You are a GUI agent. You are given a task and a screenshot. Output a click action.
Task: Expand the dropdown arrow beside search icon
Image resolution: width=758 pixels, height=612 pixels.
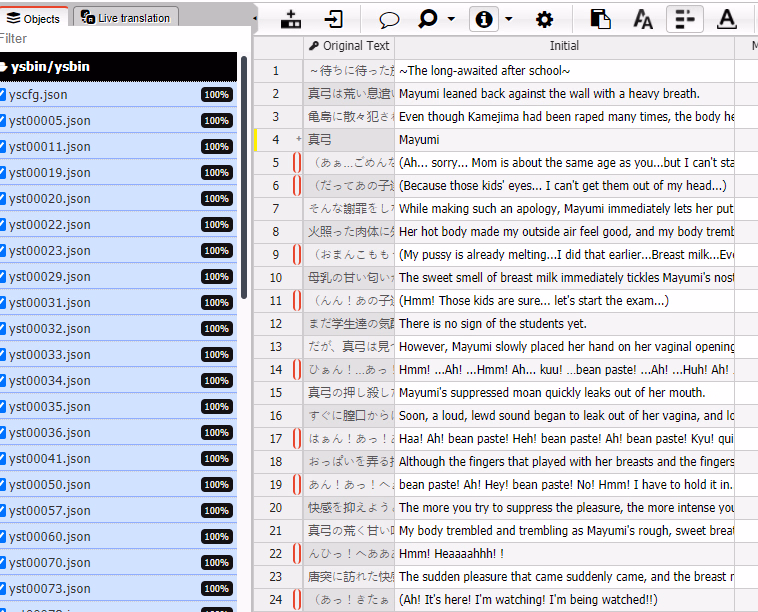pos(451,19)
